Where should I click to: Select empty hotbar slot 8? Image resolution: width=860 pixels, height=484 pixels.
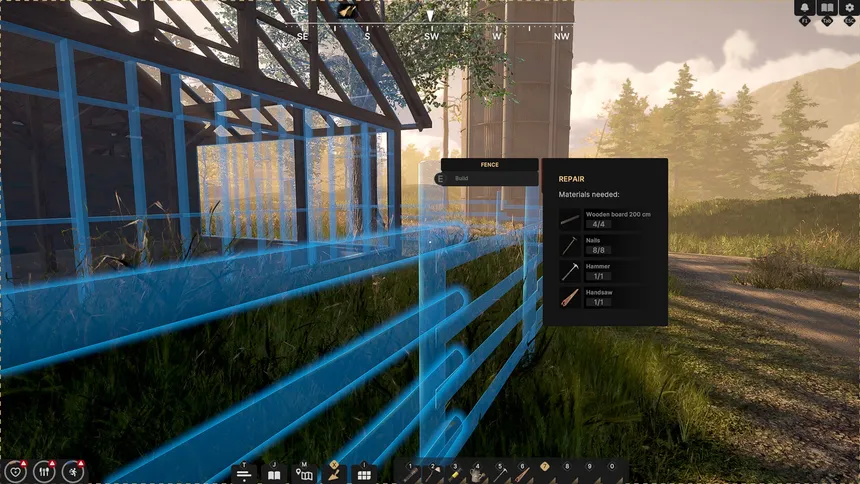tap(568, 473)
